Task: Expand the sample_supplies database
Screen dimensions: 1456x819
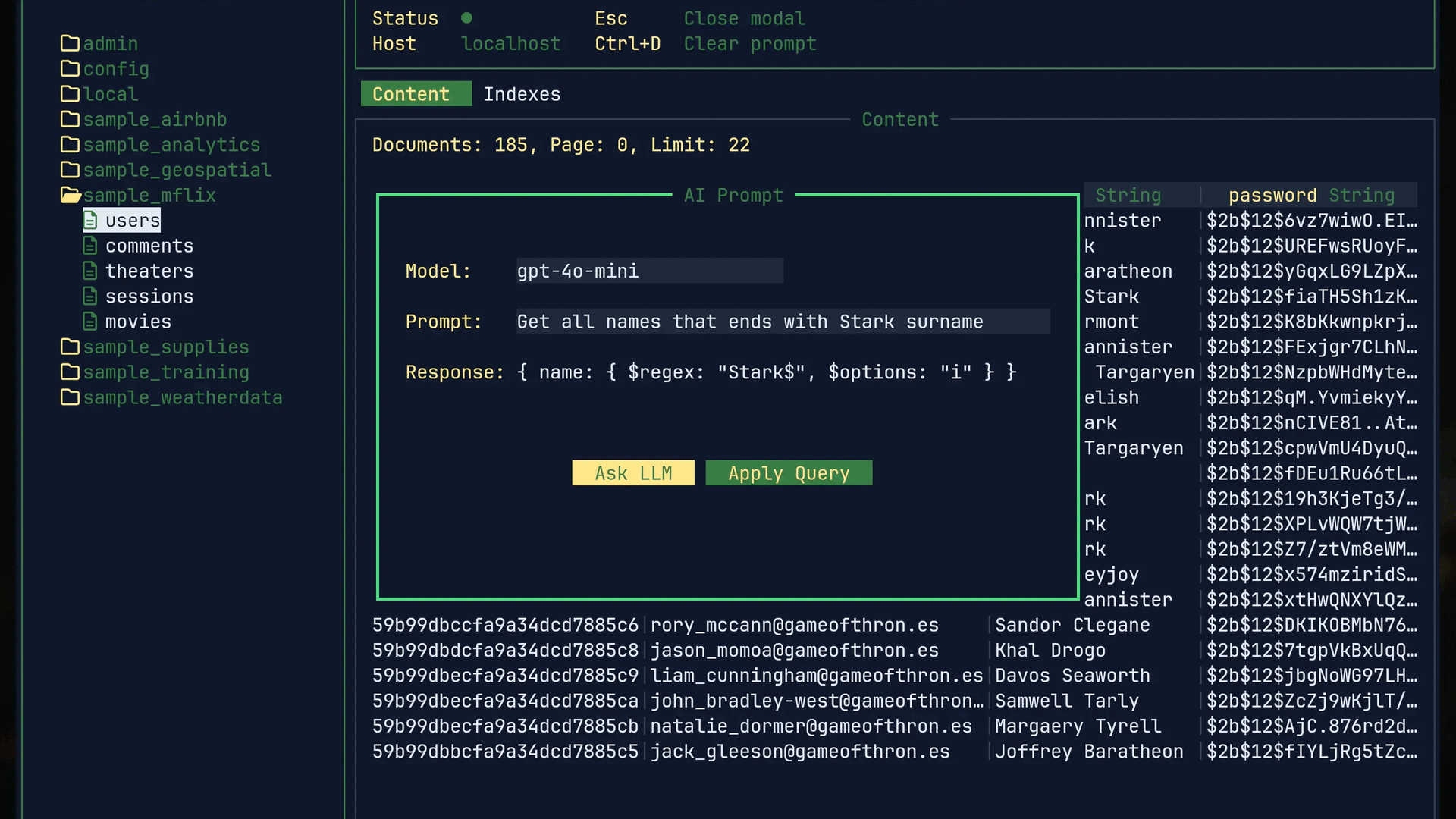Action: pos(166,347)
